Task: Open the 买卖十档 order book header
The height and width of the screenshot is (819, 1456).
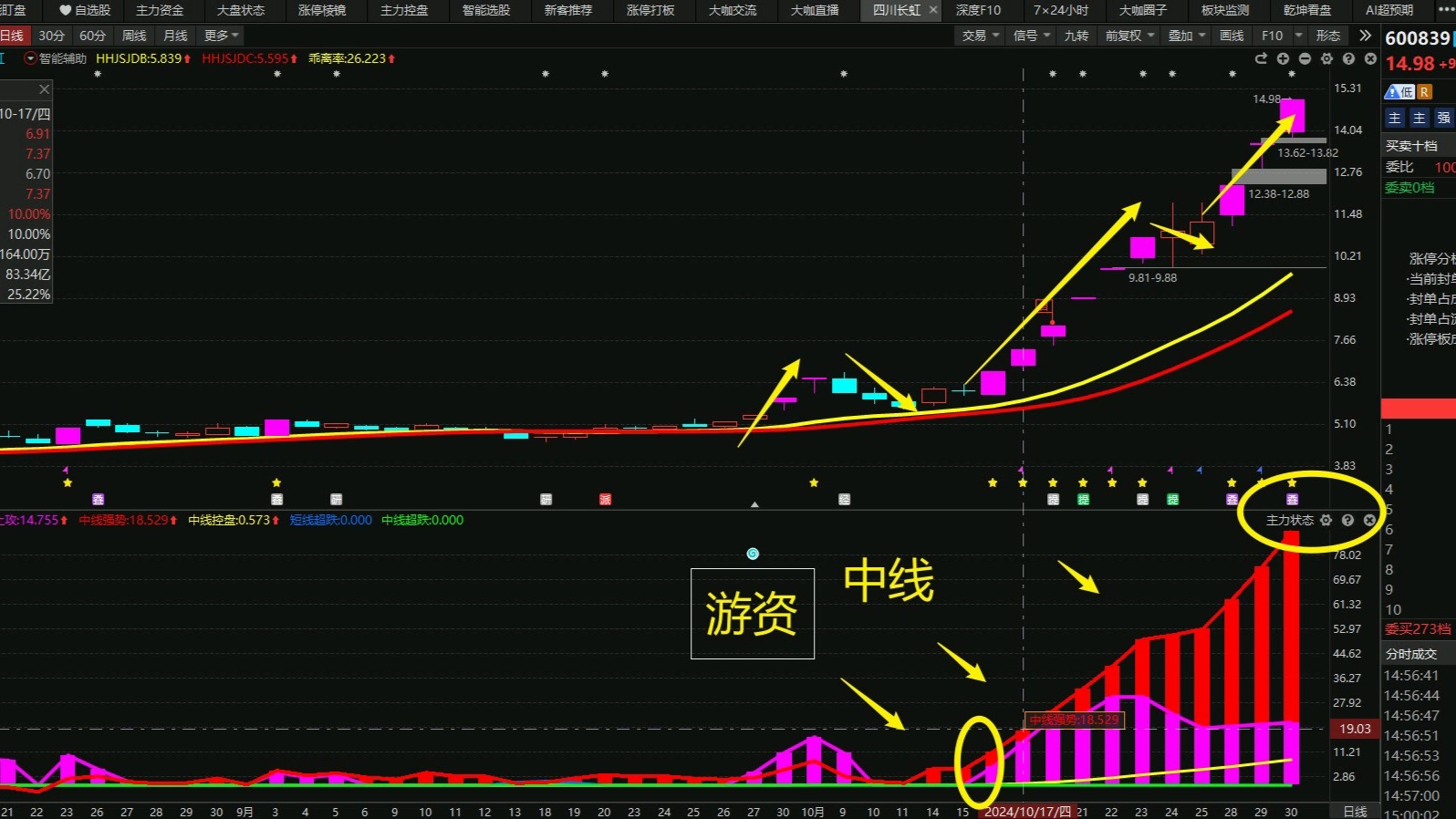Action: [1411, 146]
